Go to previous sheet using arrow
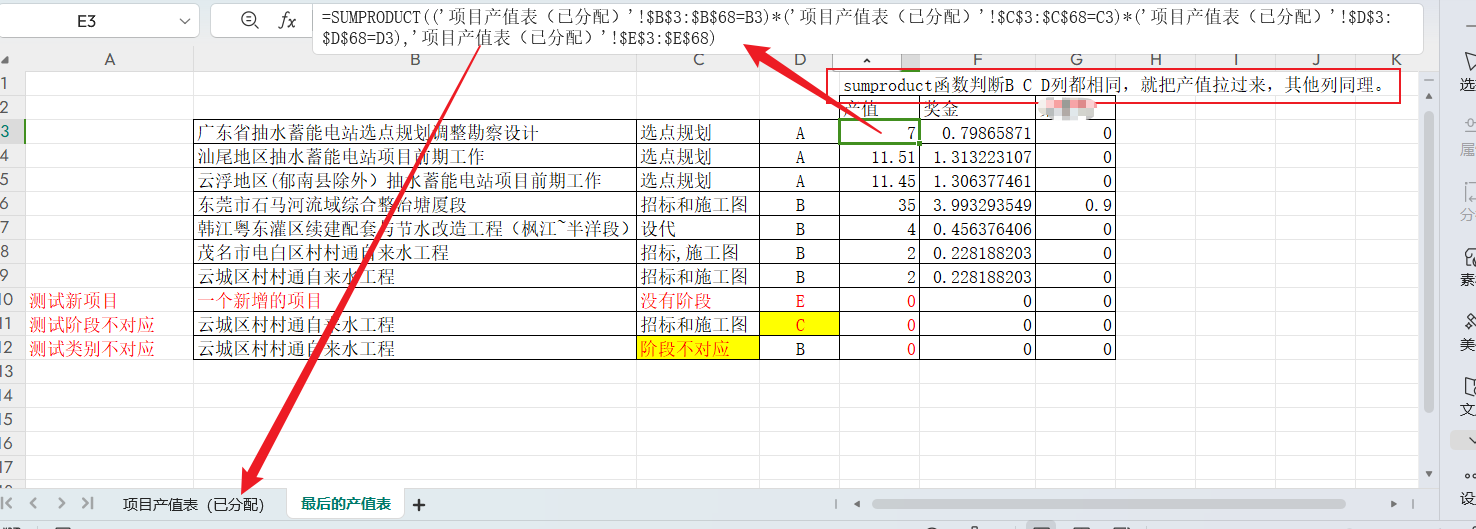The width and height of the screenshot is (1476, 529). [34, 504]
